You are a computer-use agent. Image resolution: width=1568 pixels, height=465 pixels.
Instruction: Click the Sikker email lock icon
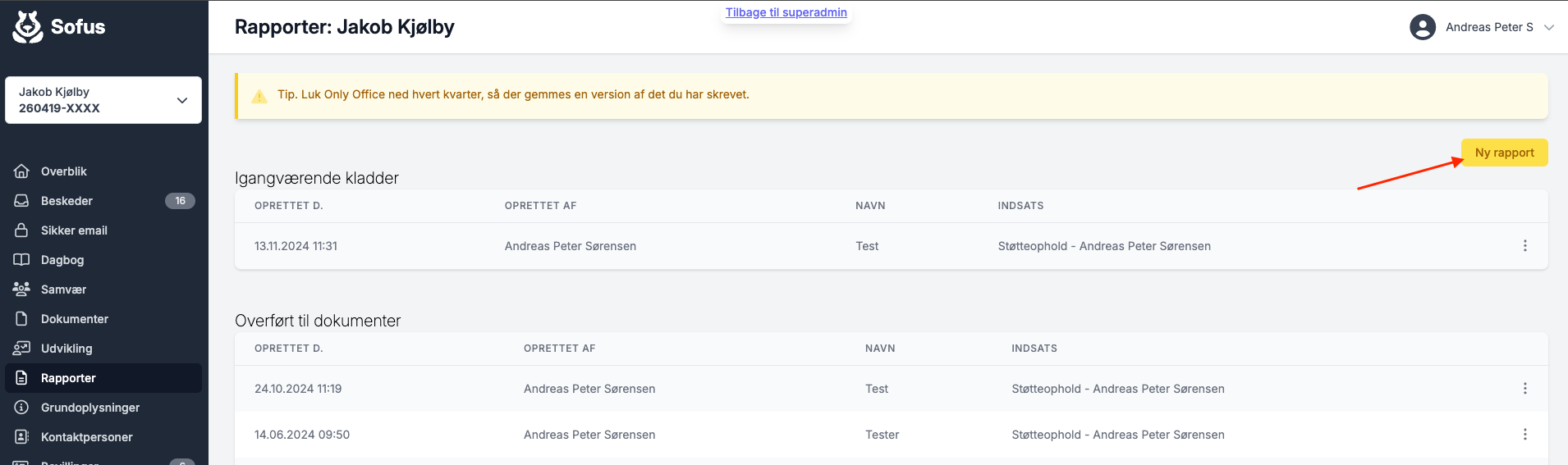click(22, 230)
